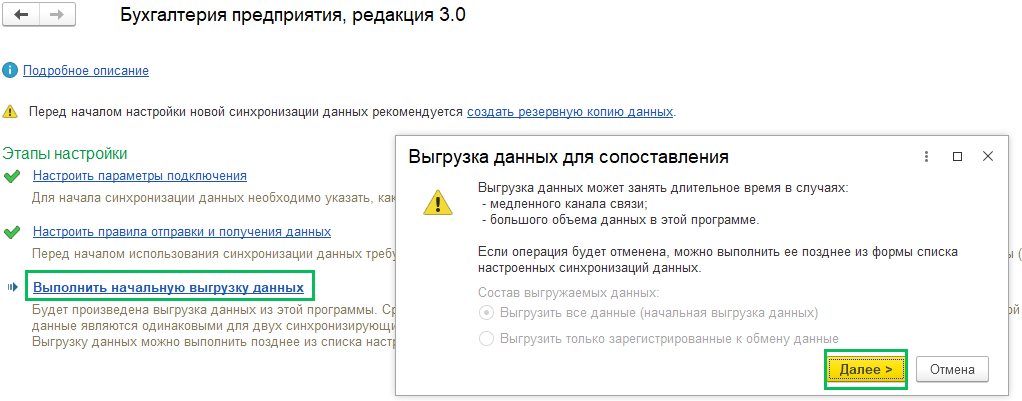The height and width of the screenshot is (401, 1022).
Task: Click current-step arrow marker beside 'Выполнить начальную выгрузку'
Action: 12,288
